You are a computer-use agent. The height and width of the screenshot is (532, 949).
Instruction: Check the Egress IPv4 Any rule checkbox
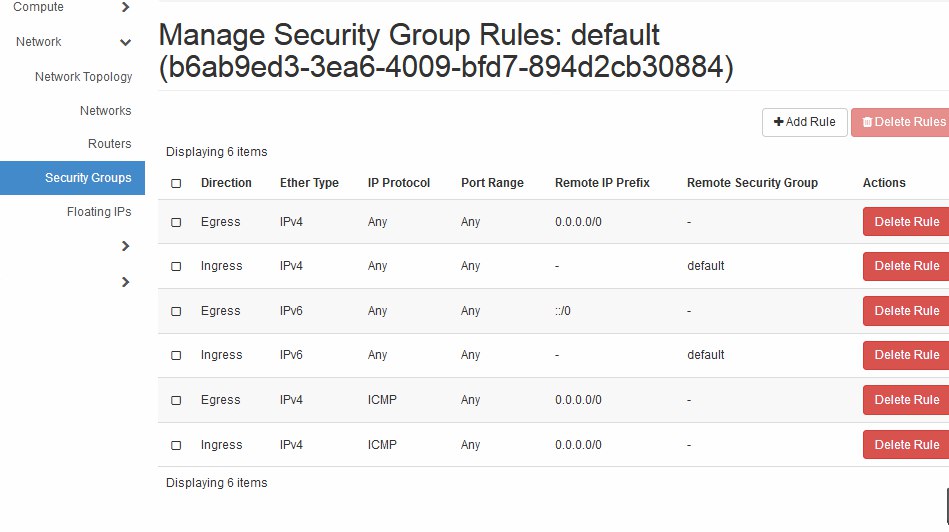(x=176, y=222)
